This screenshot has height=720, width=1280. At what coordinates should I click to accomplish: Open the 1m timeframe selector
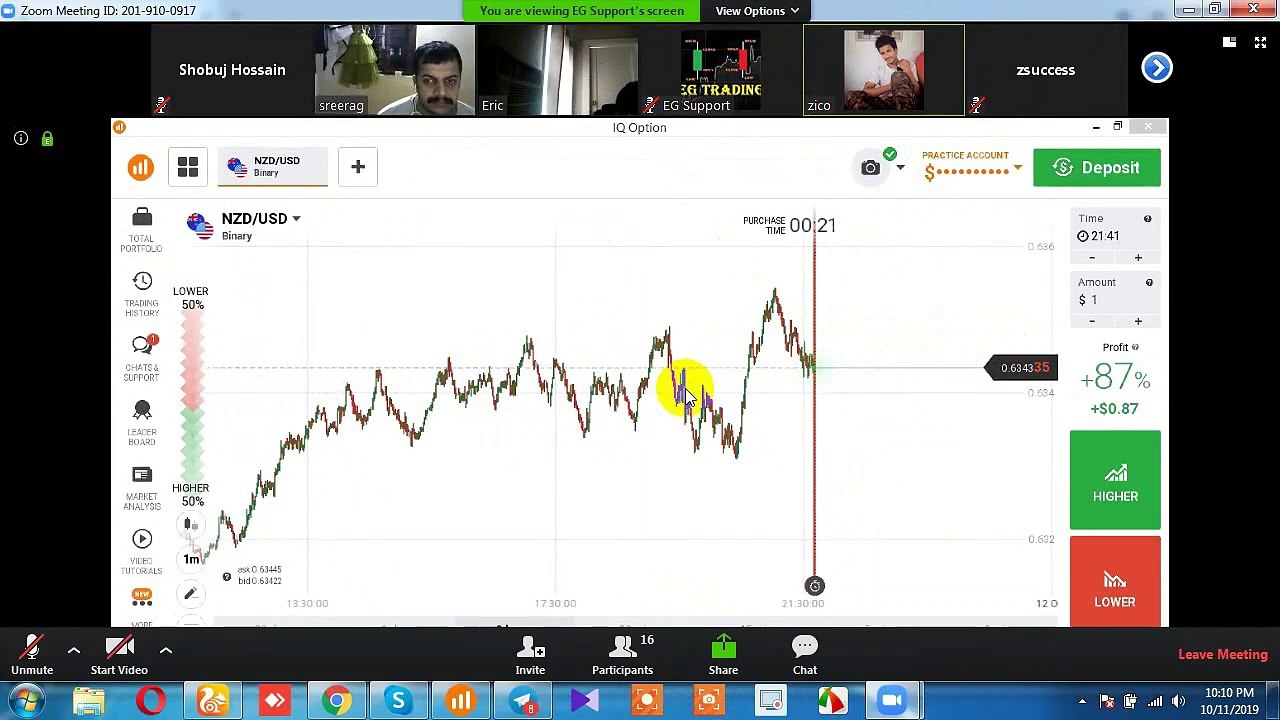tap(191, 559)
